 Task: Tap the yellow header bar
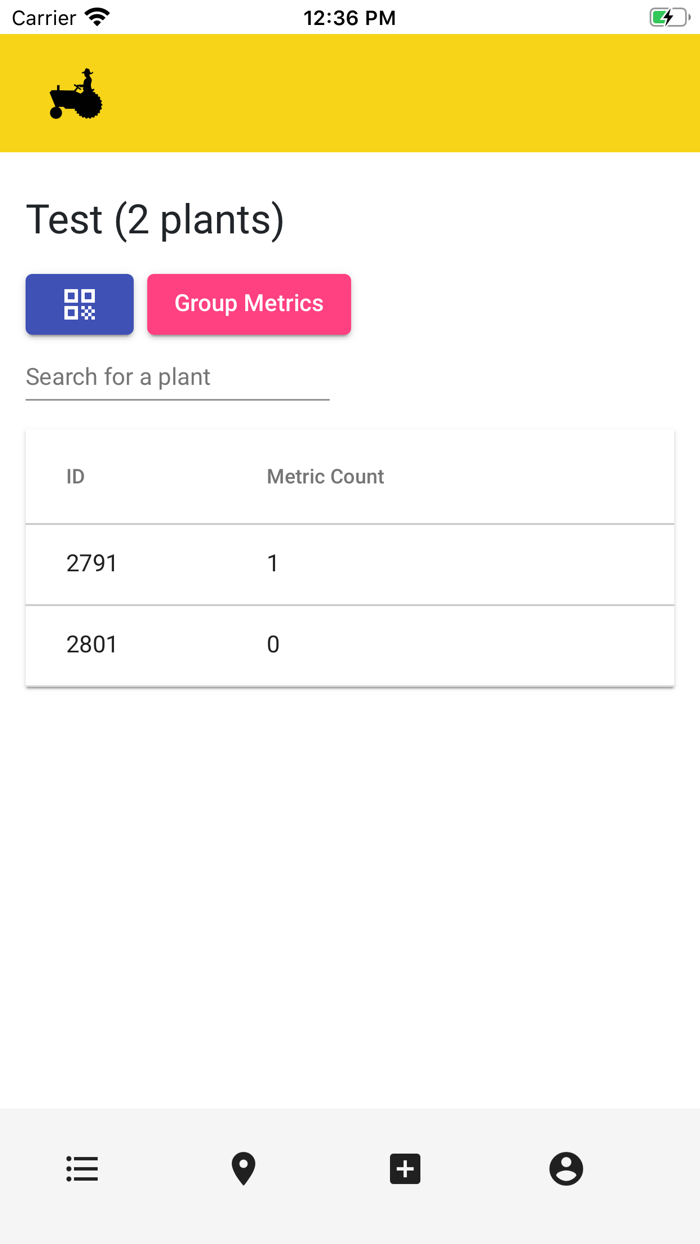pyautogui.click(x=400, y=94)
